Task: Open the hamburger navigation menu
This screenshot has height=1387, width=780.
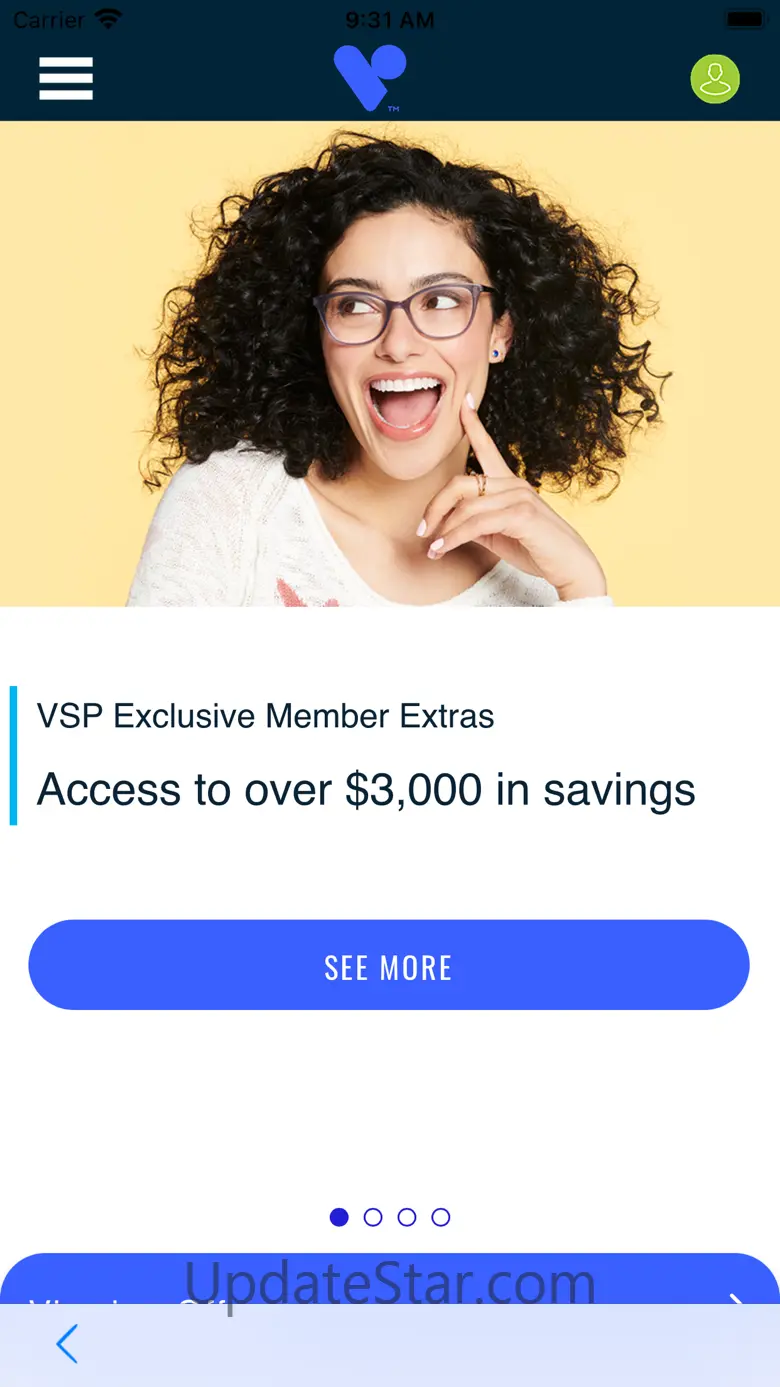Action: click(66, 78)
